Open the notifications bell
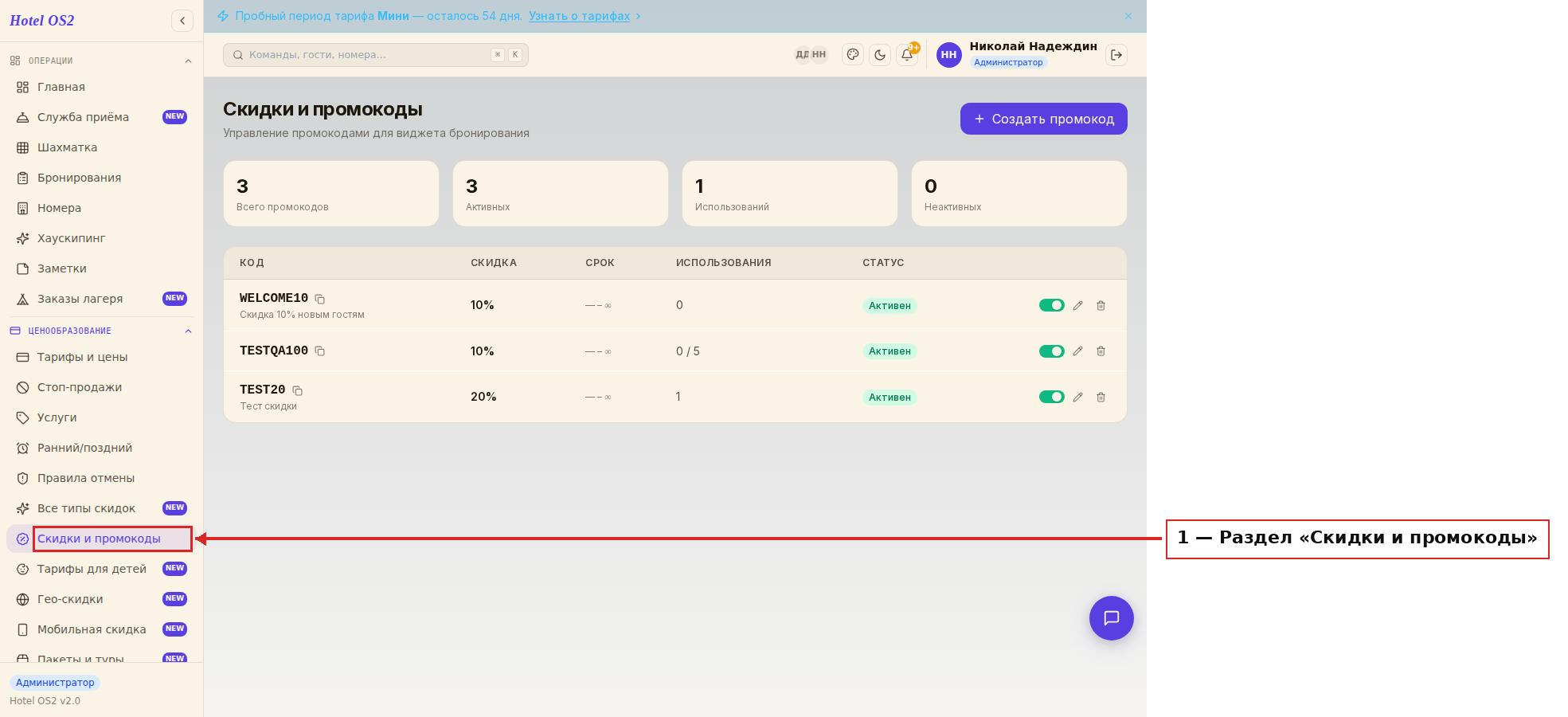 pos(907,55)
